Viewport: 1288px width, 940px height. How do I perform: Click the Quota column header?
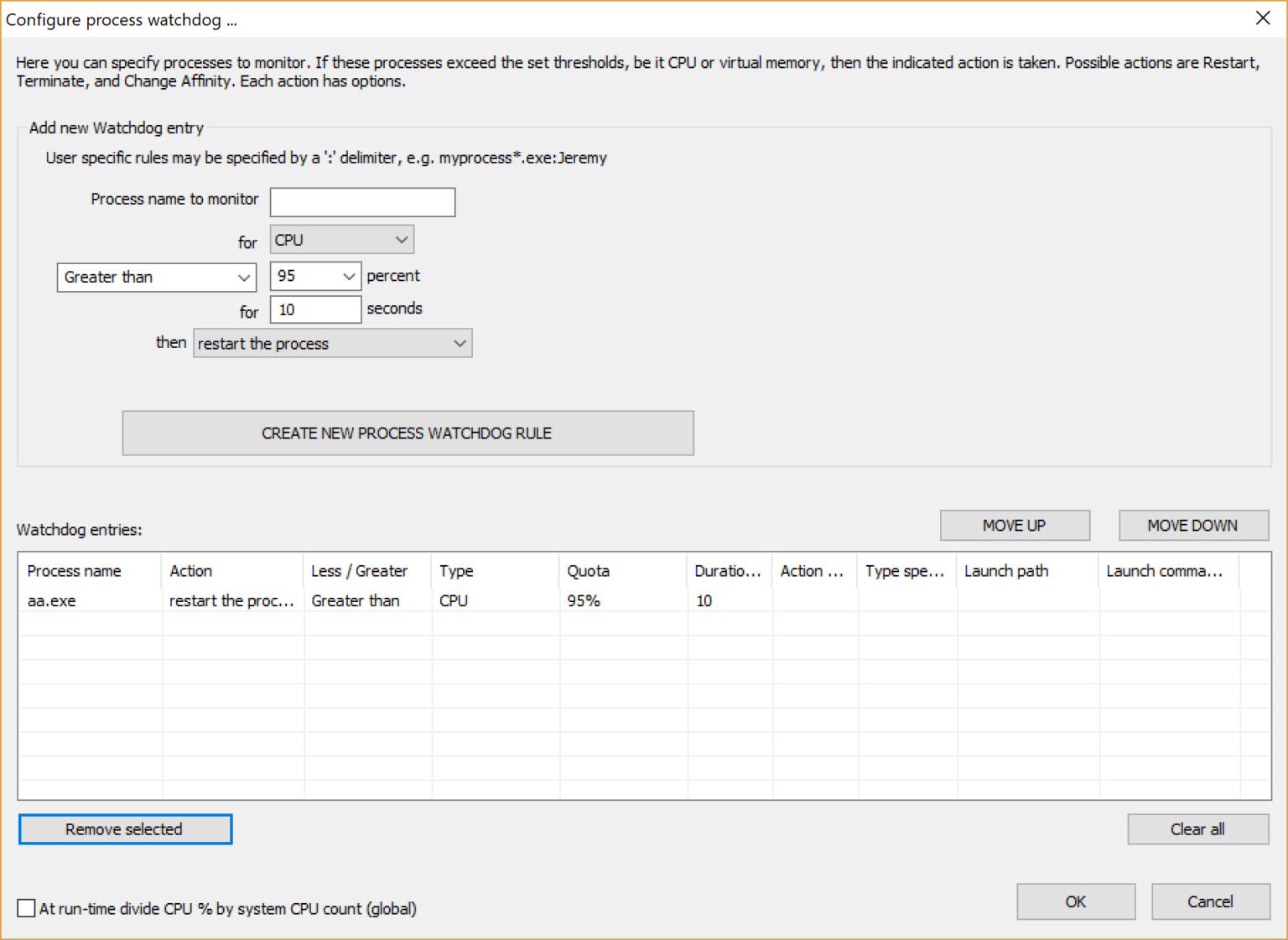[588, 571]
